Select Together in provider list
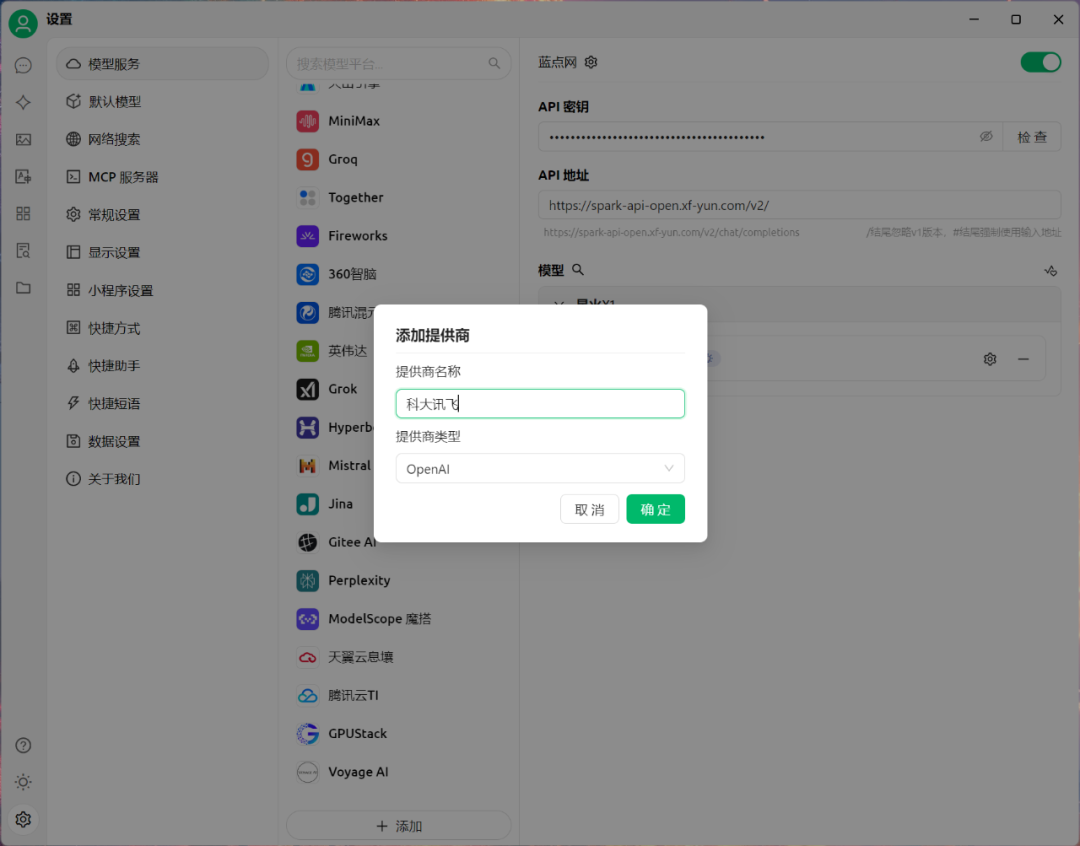1080x846 pixels. tap(399, 198)
